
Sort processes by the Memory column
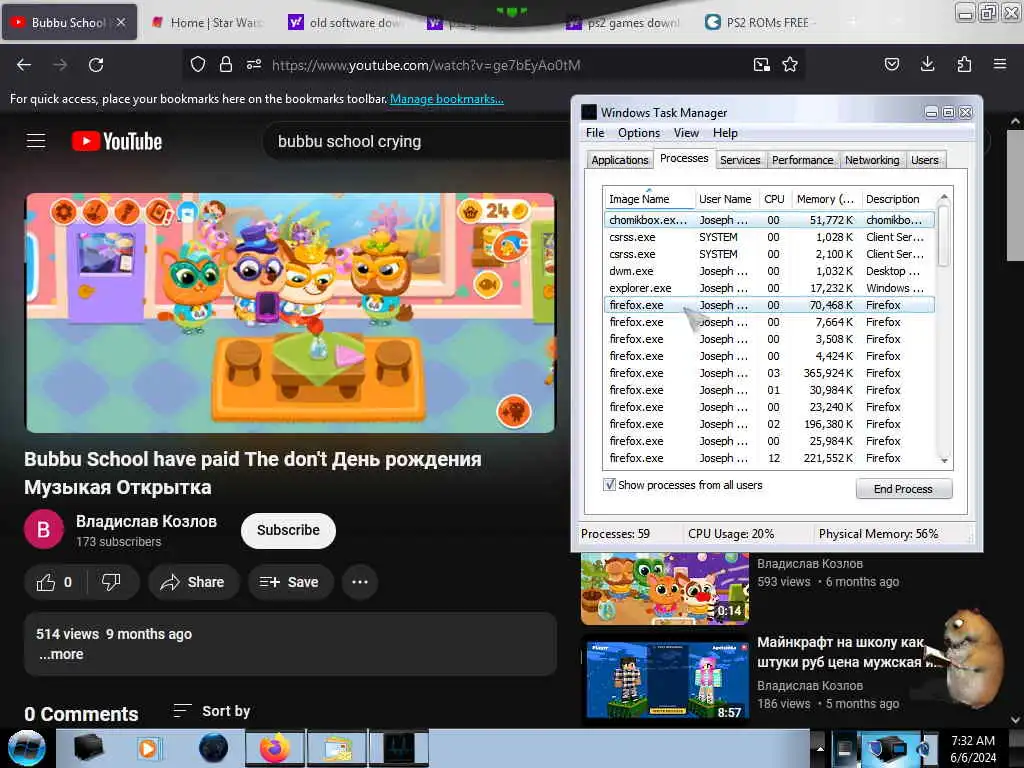point(825,199)
